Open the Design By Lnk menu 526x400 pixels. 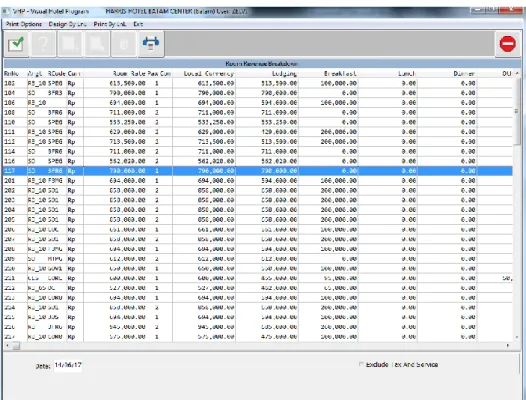tap(67, 24)
